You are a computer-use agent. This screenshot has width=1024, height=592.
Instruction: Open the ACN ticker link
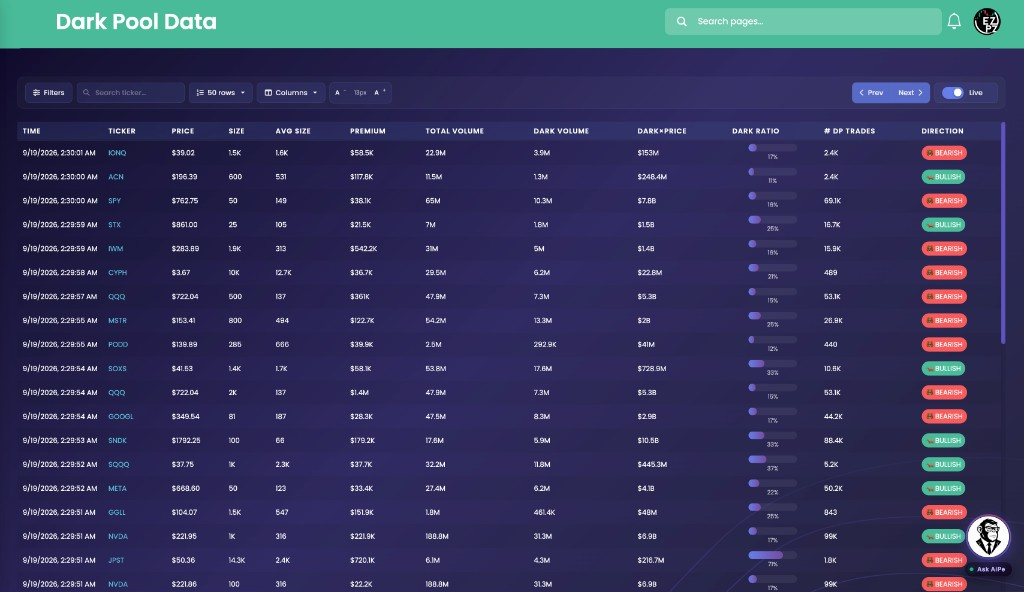116,177
